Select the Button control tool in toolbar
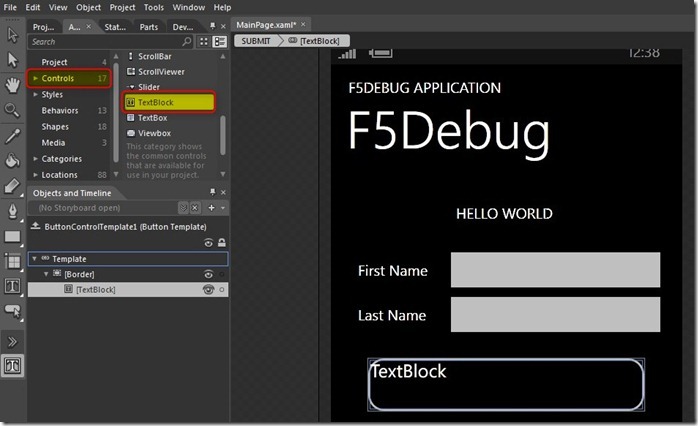This screenshot has width=698, height=426. pyautogui.click(x=12, y=312)
